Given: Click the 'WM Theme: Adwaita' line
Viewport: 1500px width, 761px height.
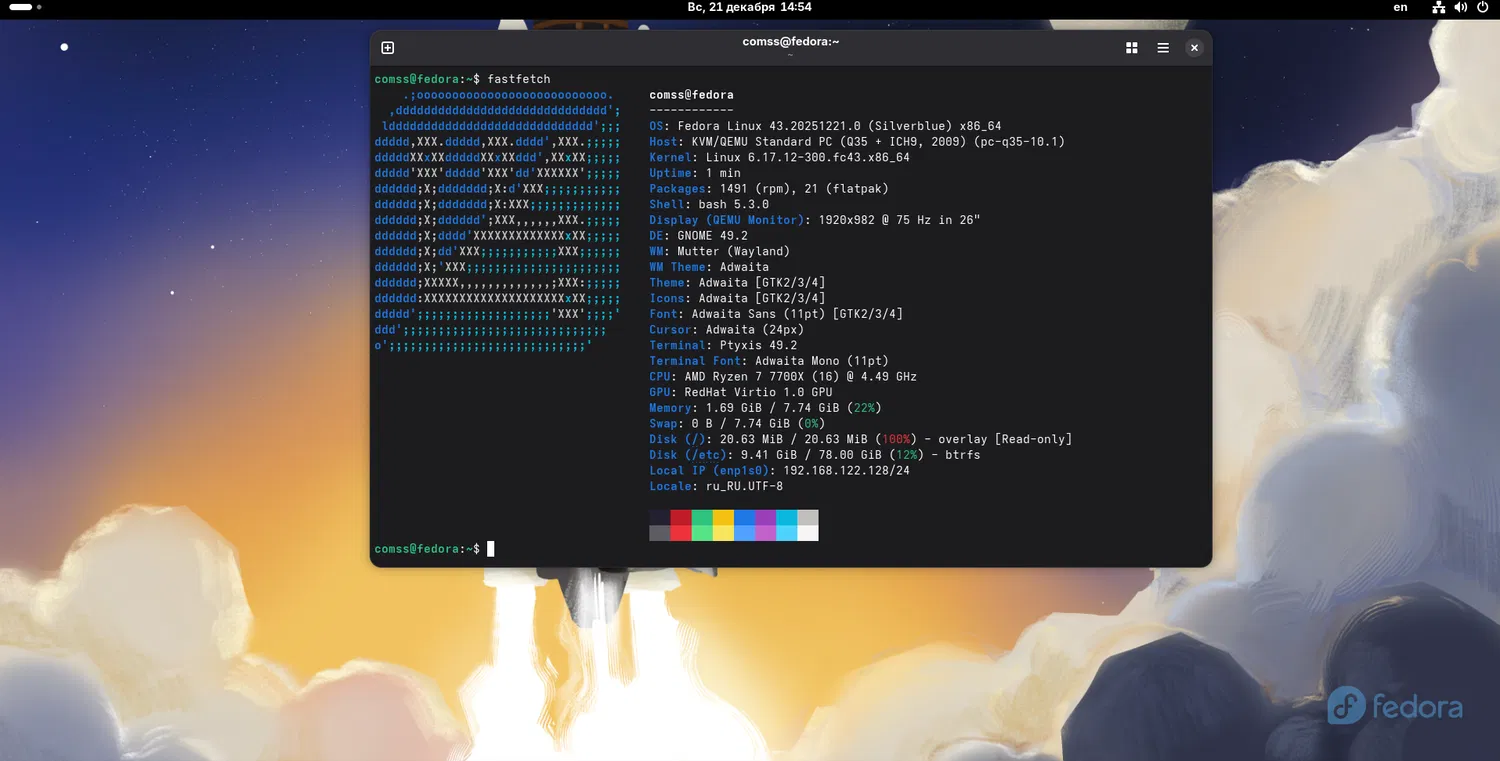Looking at the screenshot, I should pyautogui.click(x=709, y=267).
